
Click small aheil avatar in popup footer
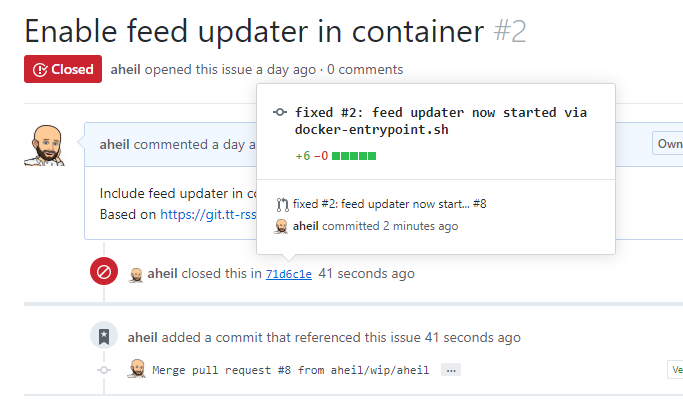[x=281, y=226]
